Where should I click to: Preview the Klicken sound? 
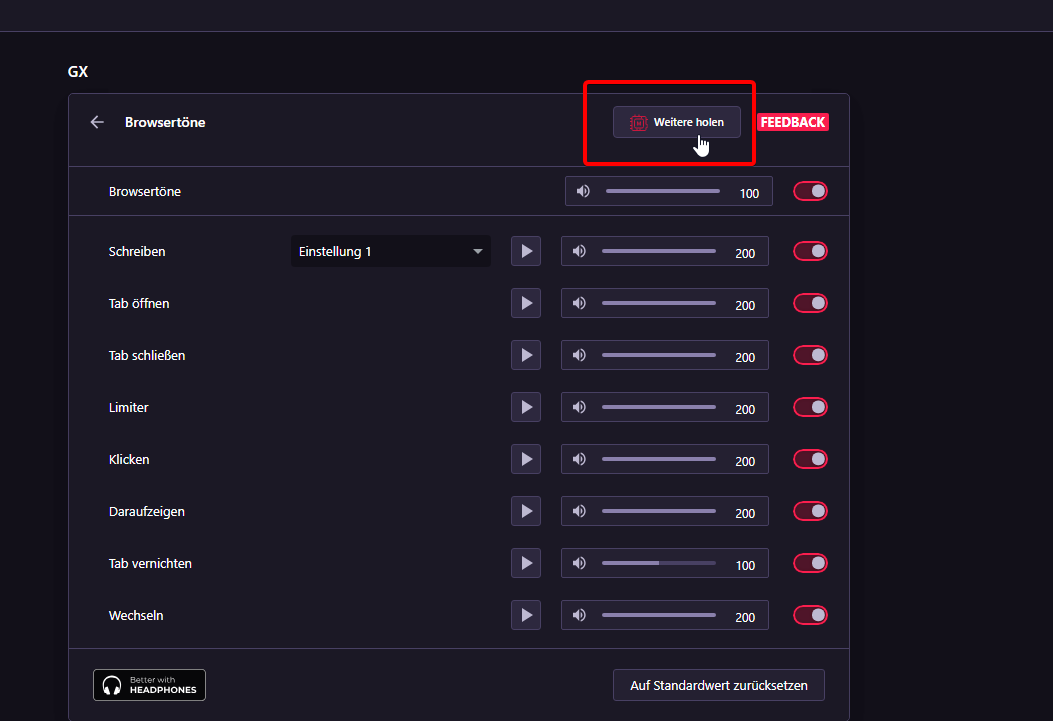(x=526, y=459)
